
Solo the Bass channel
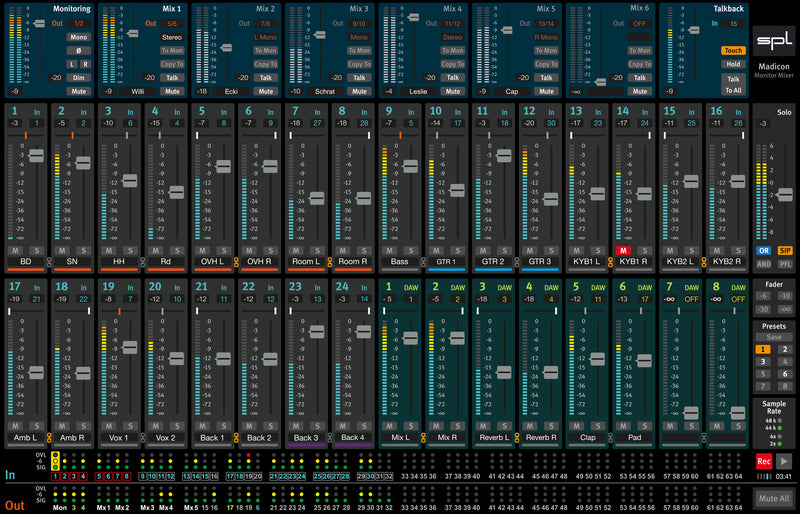[x=410, y=250]
